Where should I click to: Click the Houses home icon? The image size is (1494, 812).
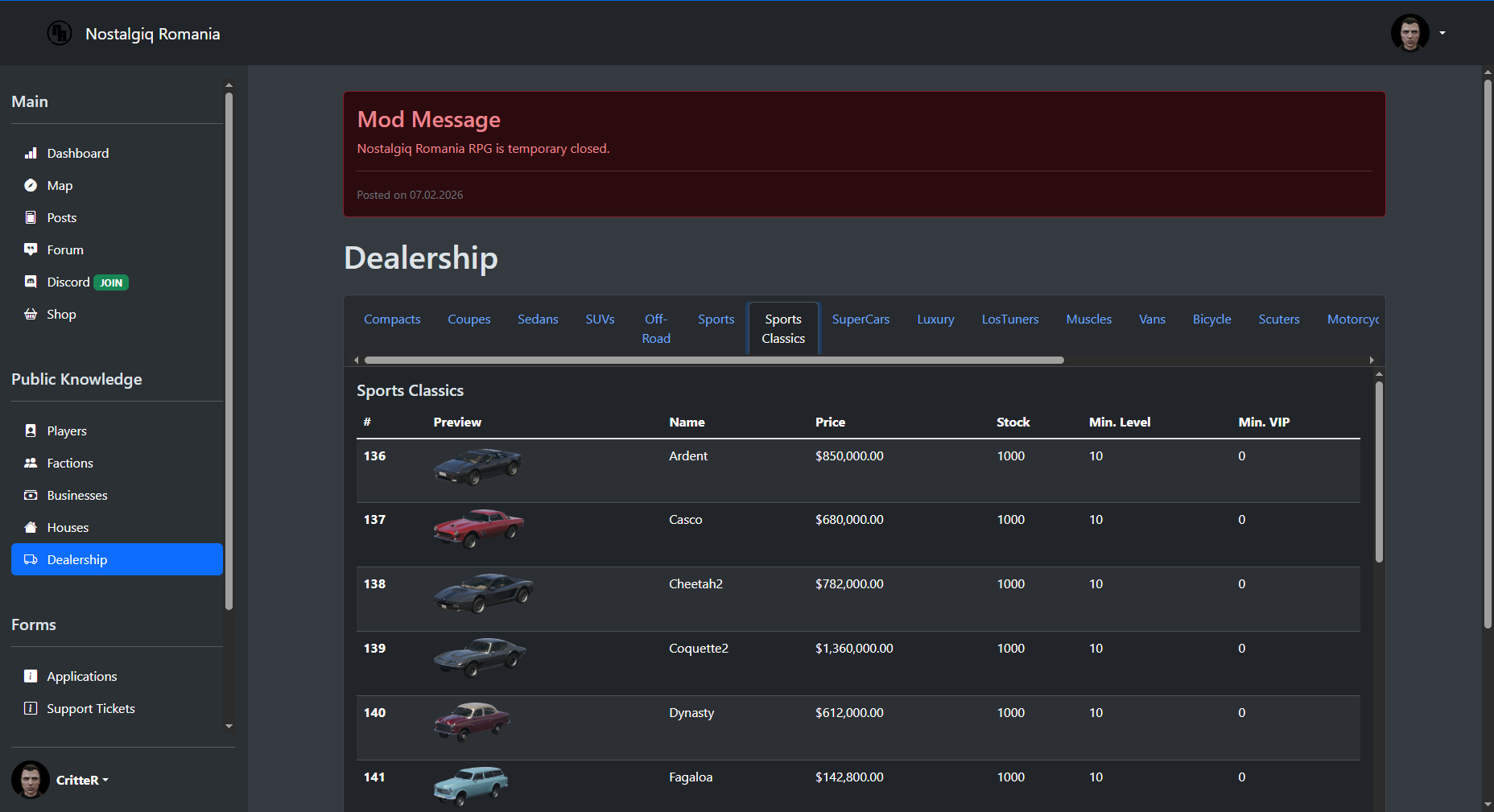point(31,527)
